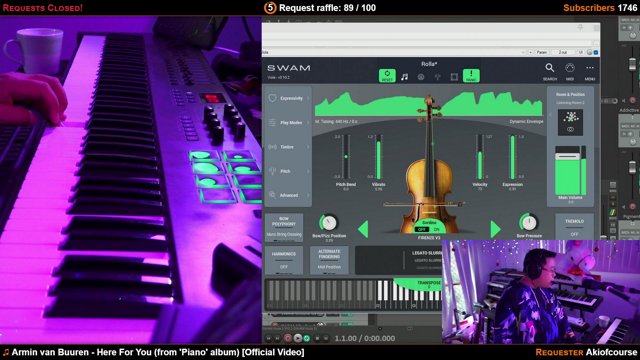Viewport: 640px width, 360px height.
Task: Click the pause button in DAW transport
Action: click(326, 338)
